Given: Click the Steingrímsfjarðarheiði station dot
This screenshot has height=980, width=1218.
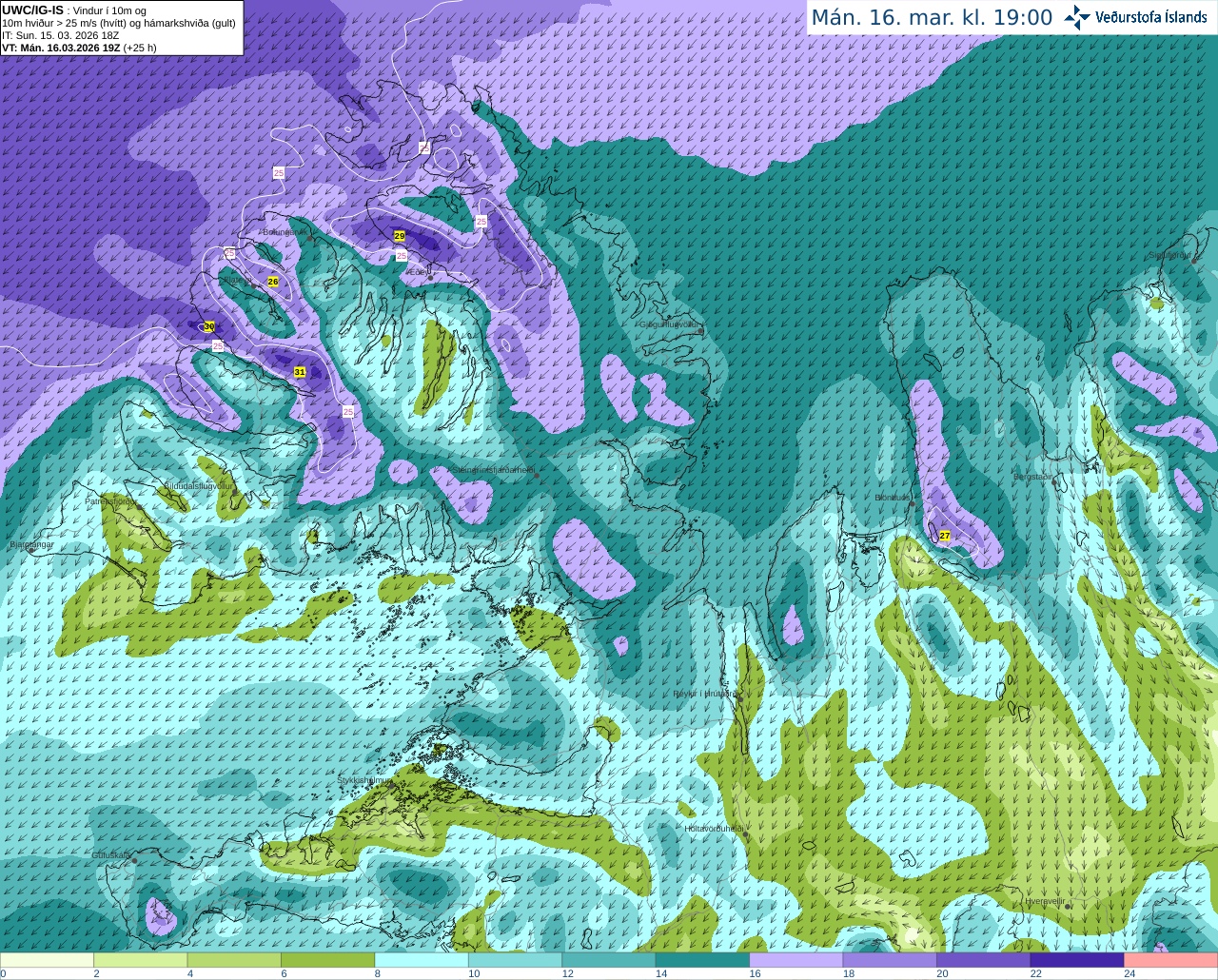Looking at the screenshot, I should pos(537,475).
